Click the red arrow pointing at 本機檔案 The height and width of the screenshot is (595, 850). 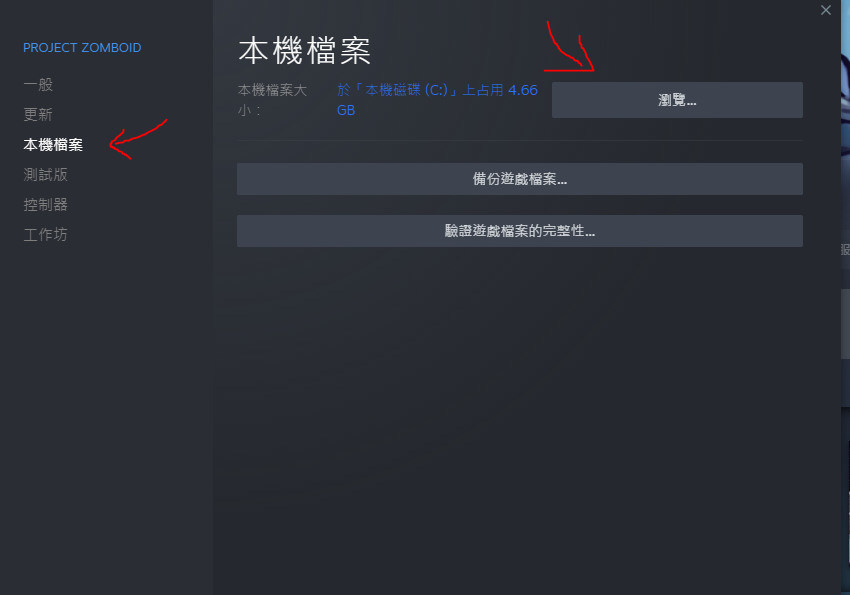coord(138,139)
